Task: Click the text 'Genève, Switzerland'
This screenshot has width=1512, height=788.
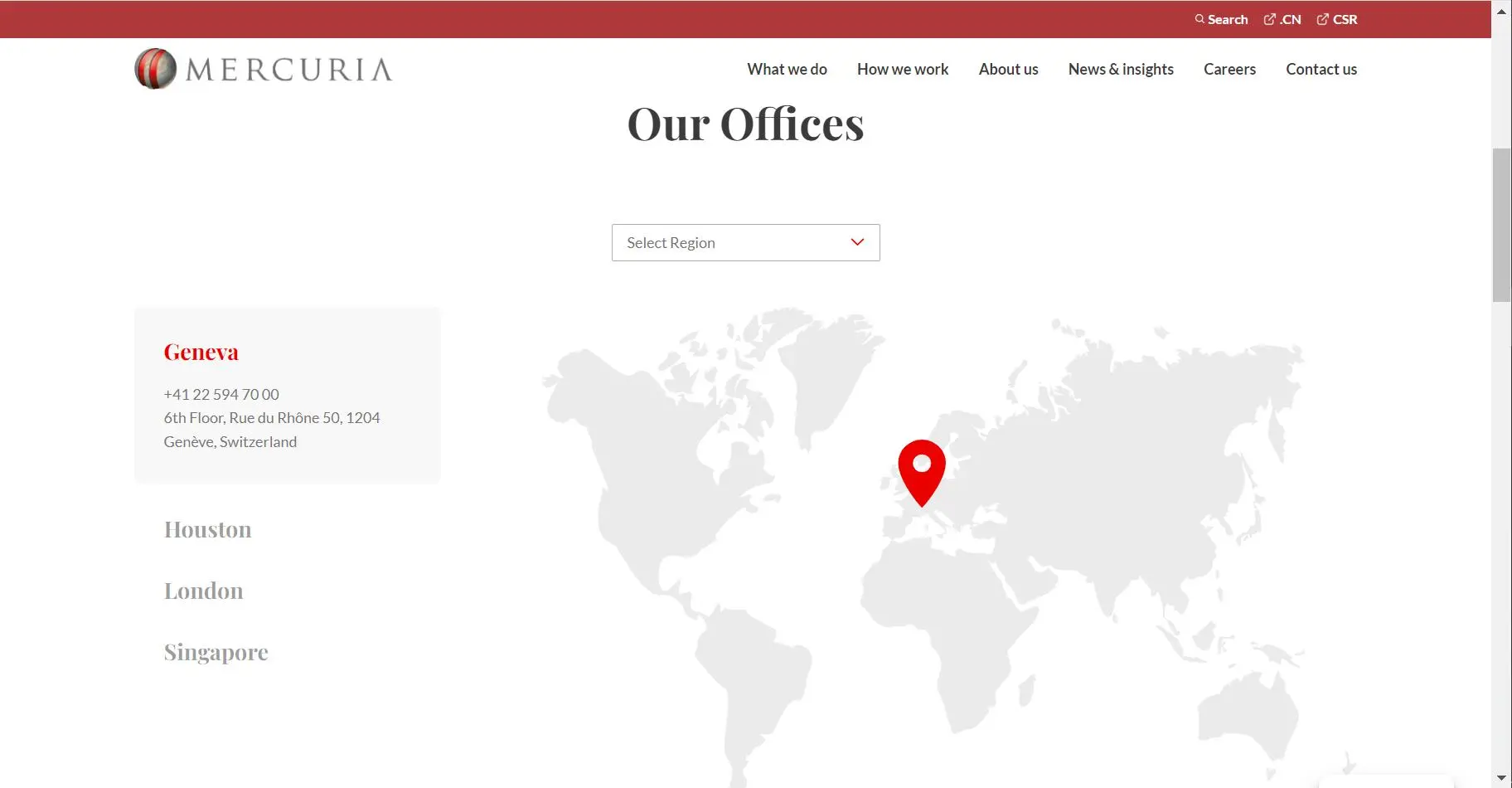Action: click(x=230, y=441)
